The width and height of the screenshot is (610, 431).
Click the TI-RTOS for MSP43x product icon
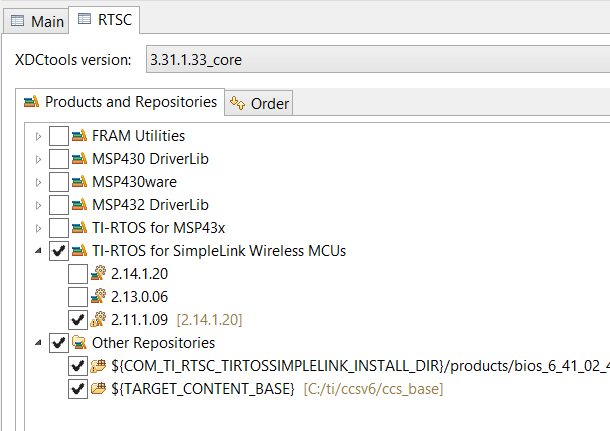coord(80,228)
